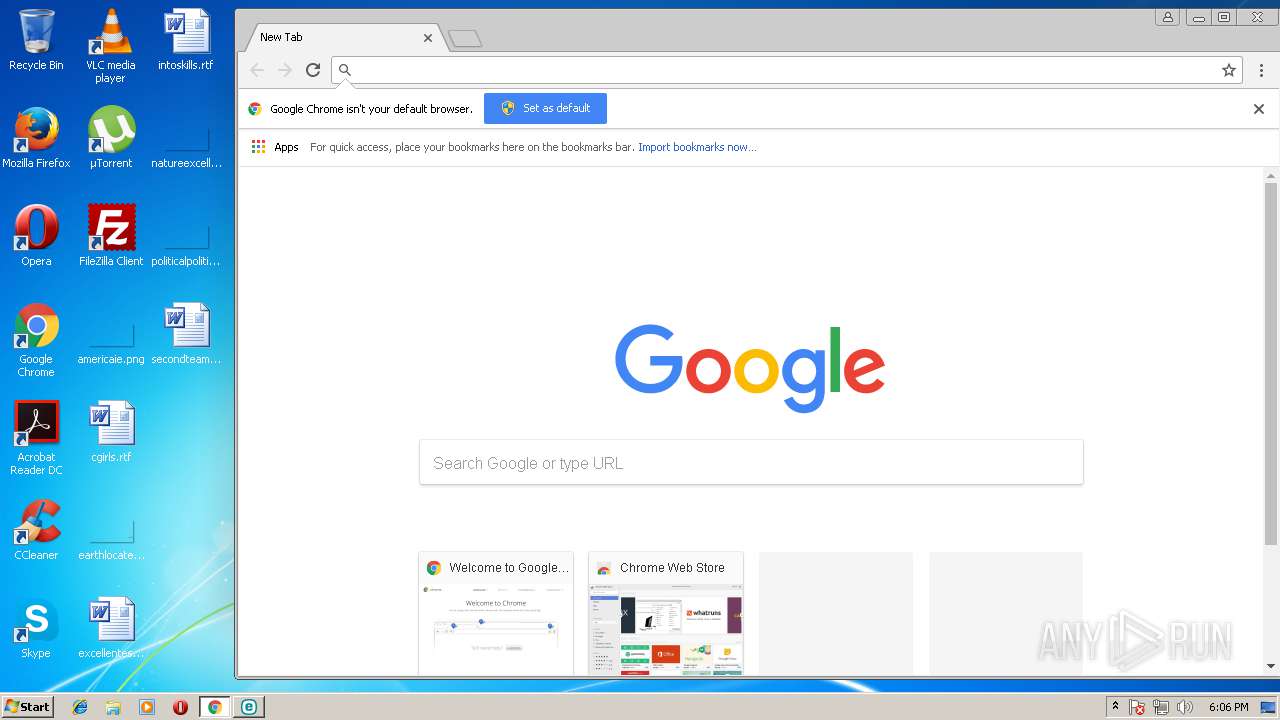Reload the current page

pyautogui.click(x=313, y=70)
